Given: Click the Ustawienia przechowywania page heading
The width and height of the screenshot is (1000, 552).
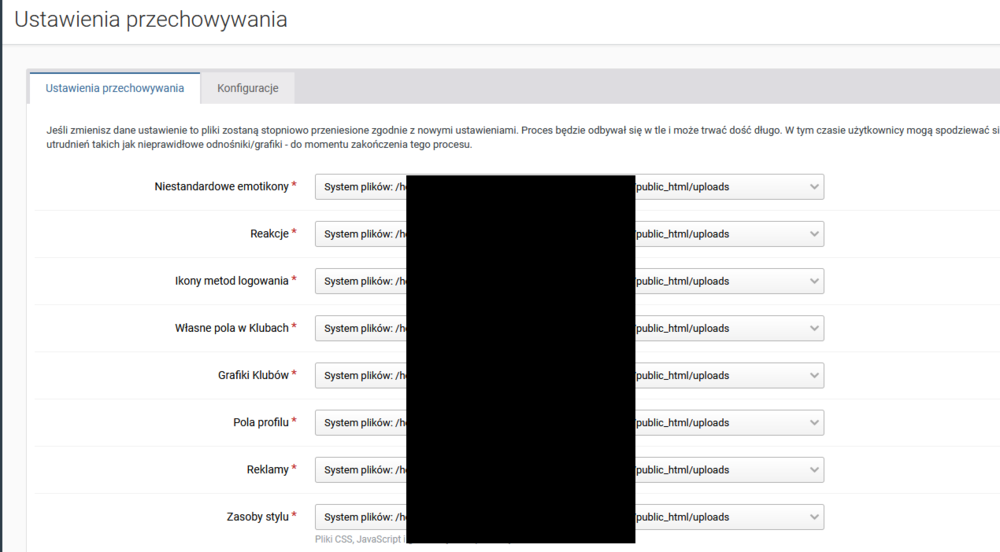Looking at the screenshot, I should pyautogui.click(x=150, y=20).
